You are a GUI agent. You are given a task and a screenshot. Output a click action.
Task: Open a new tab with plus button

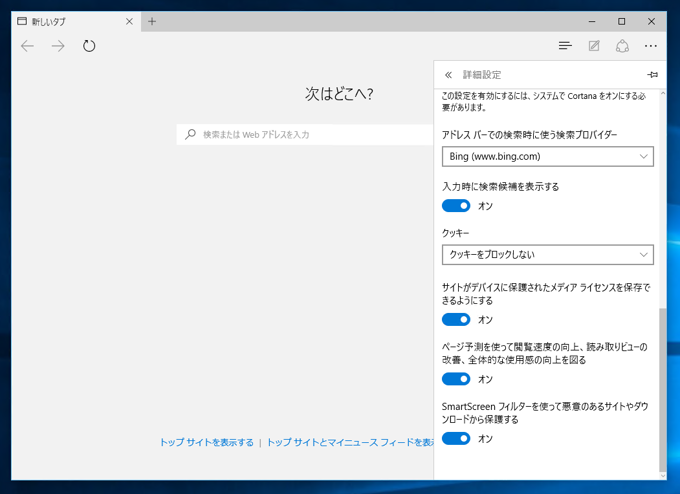[x=152, y=21]
